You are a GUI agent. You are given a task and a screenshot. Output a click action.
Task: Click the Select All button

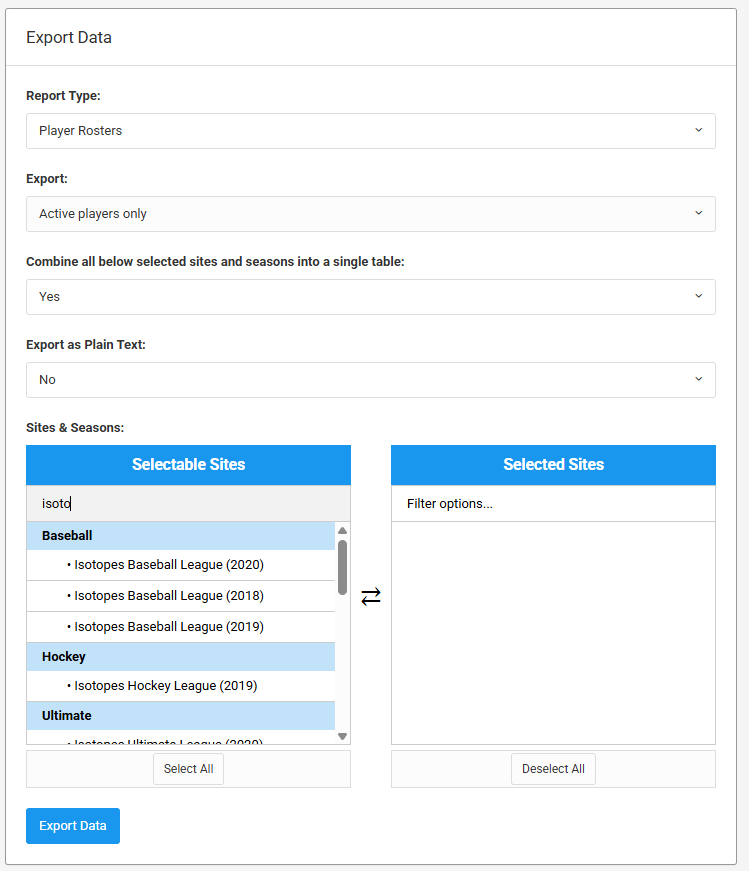188,769
